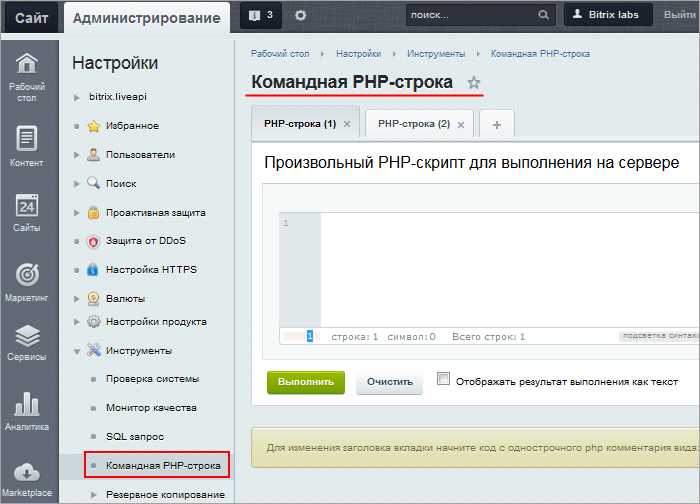Open SQL запрос menu item
This screenshot has width=700, height=504.
(x=135, y=437)
